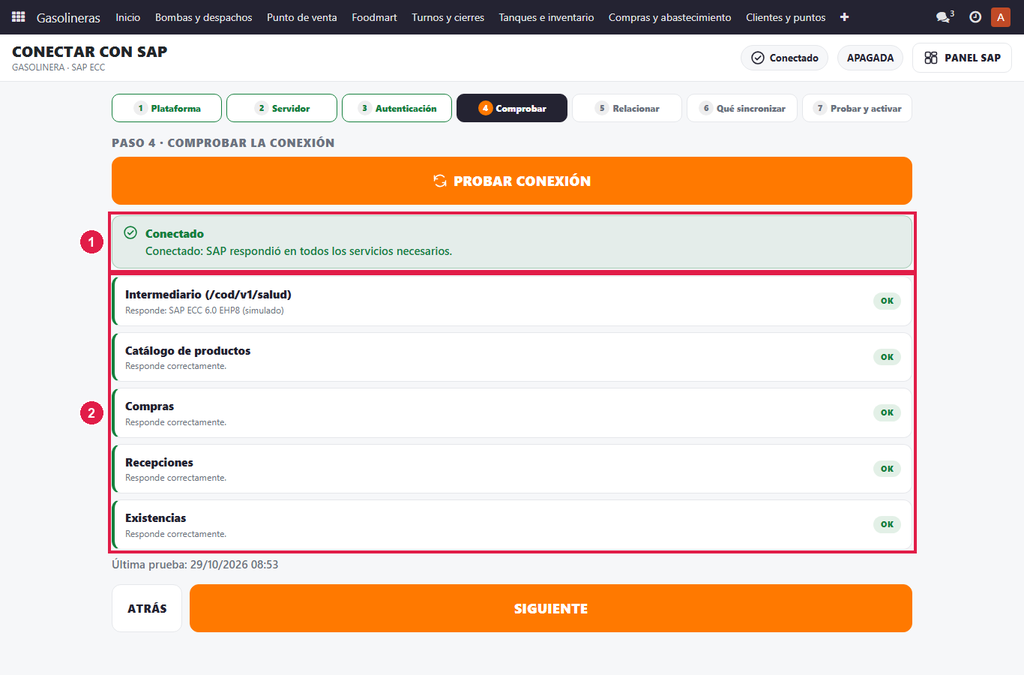This screenshot has width=1024, height=675.
Task: Click the Recepciones service row title
Action: click(x=159, y=462)
